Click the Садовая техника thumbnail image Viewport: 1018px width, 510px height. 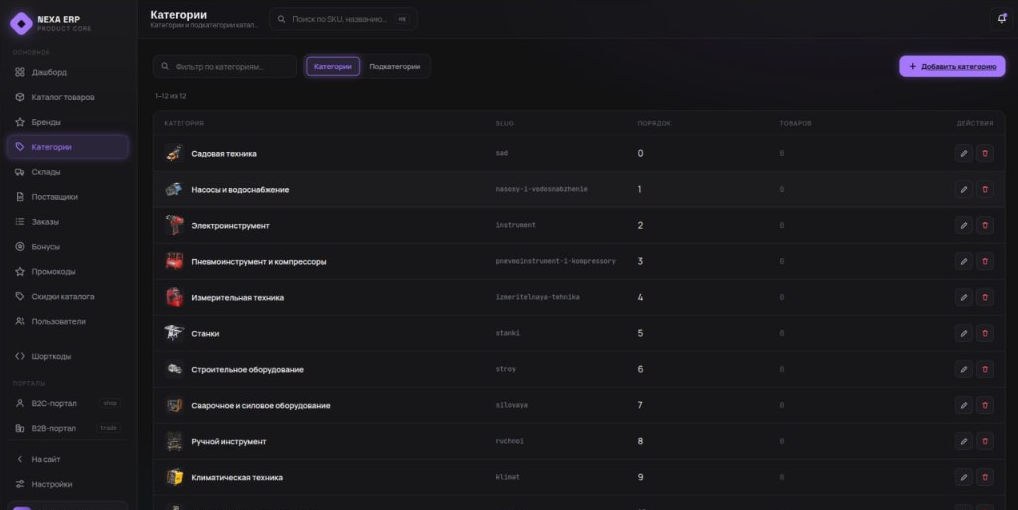click(174, 153)
